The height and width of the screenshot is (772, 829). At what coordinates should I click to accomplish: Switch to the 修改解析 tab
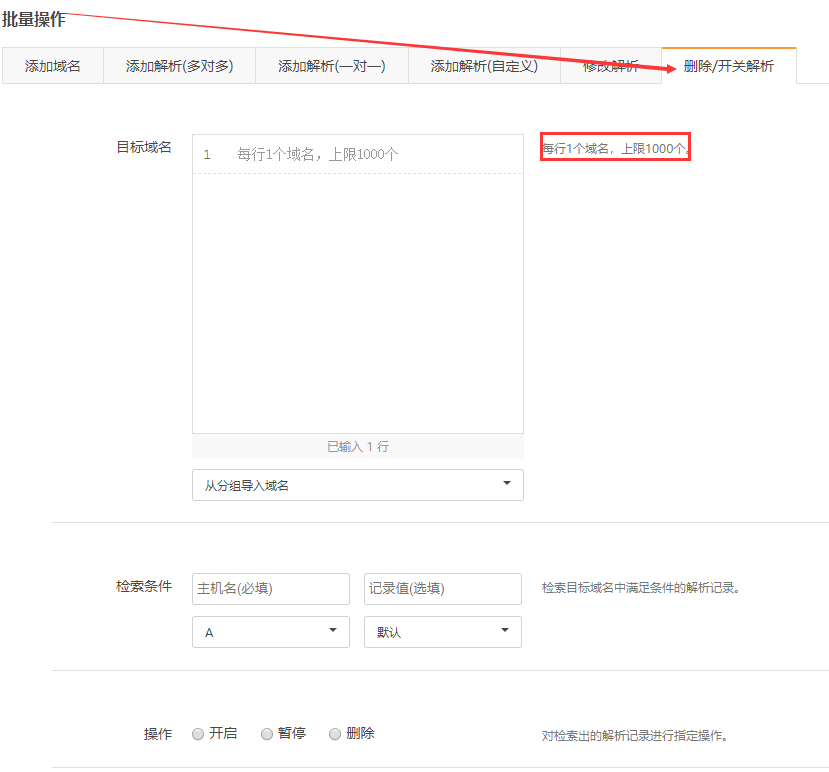610,66
